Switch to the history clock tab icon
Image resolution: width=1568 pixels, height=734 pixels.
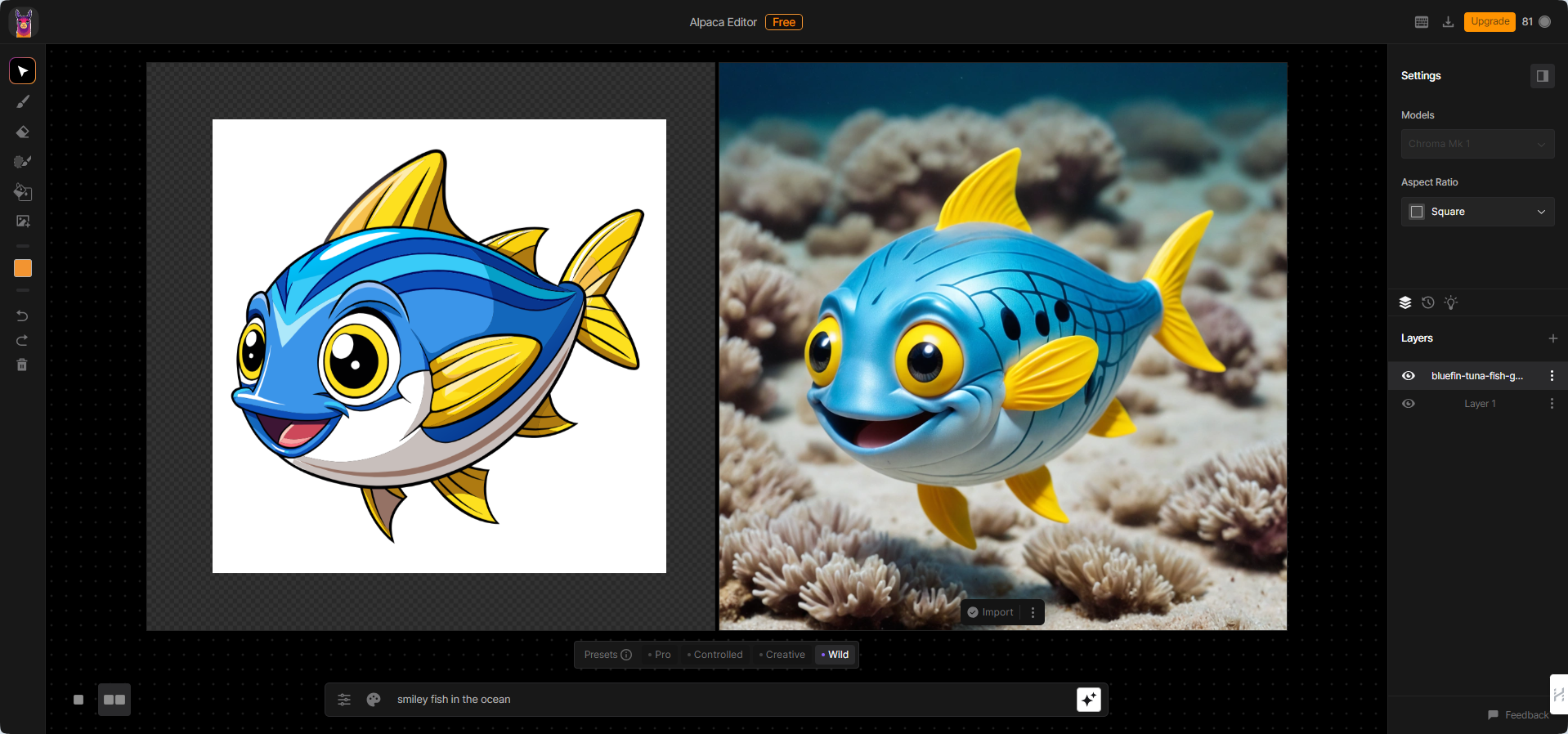click(1428, 302)
